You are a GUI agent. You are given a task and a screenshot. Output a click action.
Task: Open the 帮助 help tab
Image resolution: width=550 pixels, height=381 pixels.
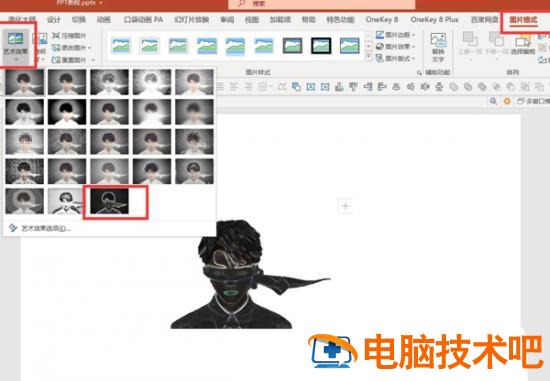pyautogui.click(x=308, y=20)
